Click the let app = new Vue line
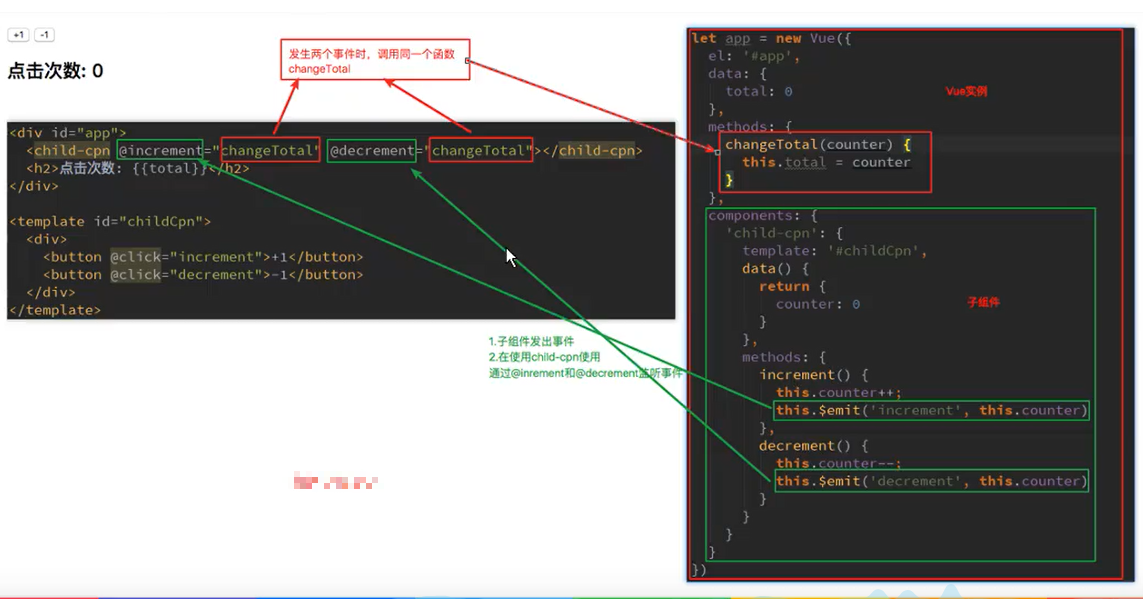Viewport: 1143px width, 599px height. (770, 37)
